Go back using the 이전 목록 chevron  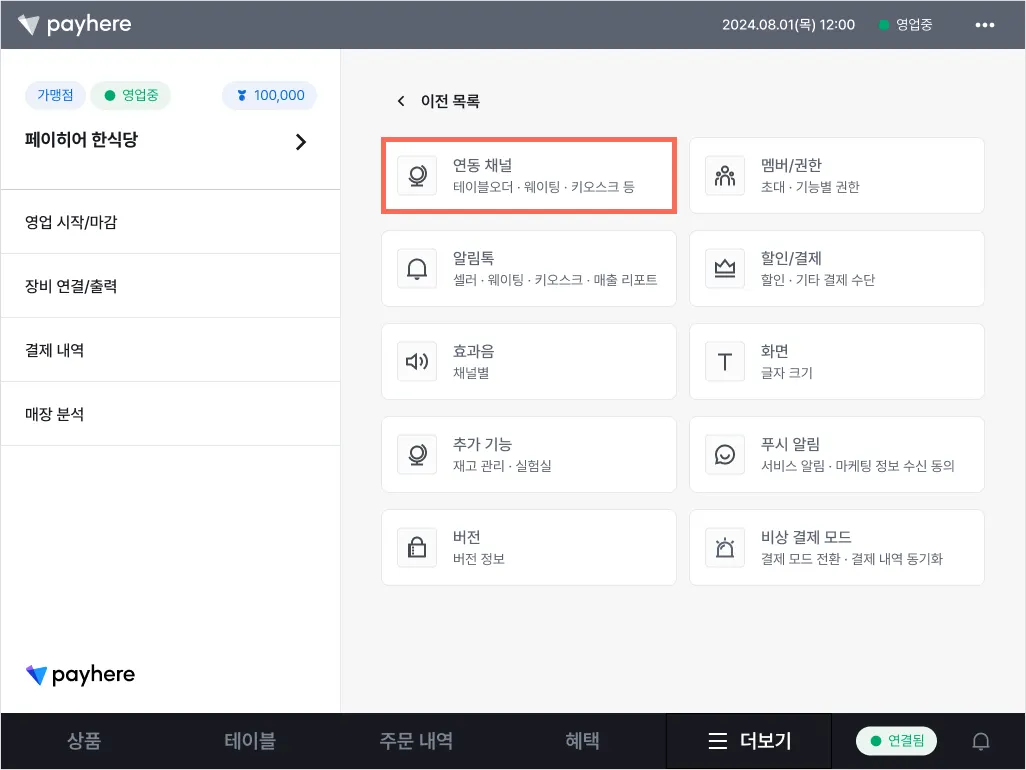[x=402, y=101]
